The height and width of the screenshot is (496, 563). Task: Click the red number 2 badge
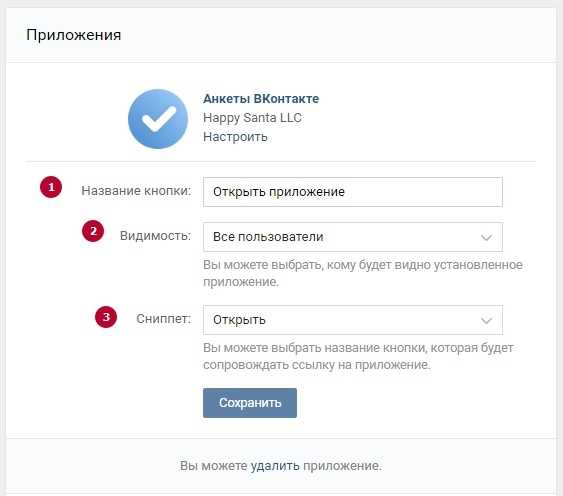(93, 231)
